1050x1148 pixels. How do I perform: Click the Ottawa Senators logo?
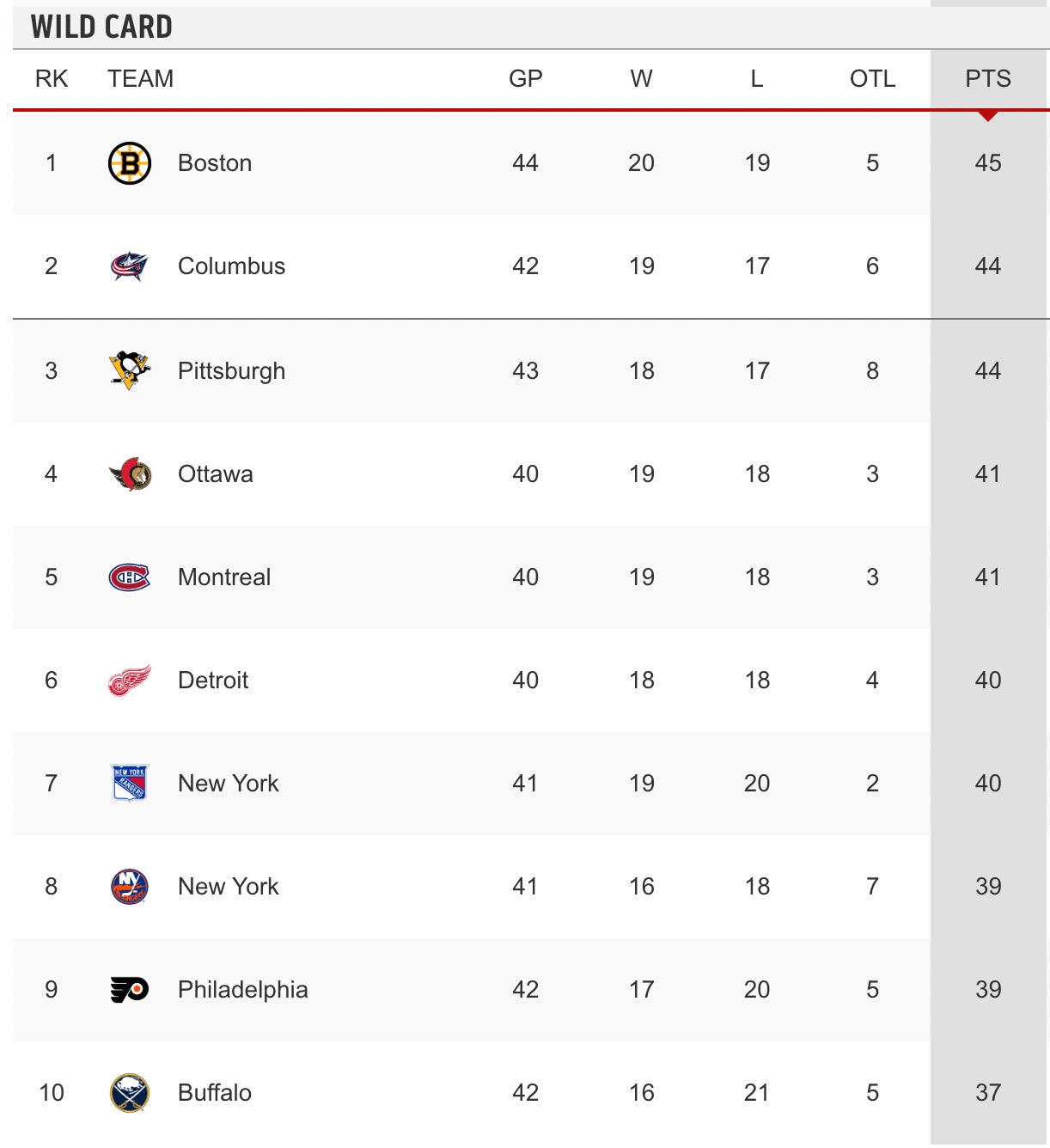pyautogui.click(x=130, y=473)
